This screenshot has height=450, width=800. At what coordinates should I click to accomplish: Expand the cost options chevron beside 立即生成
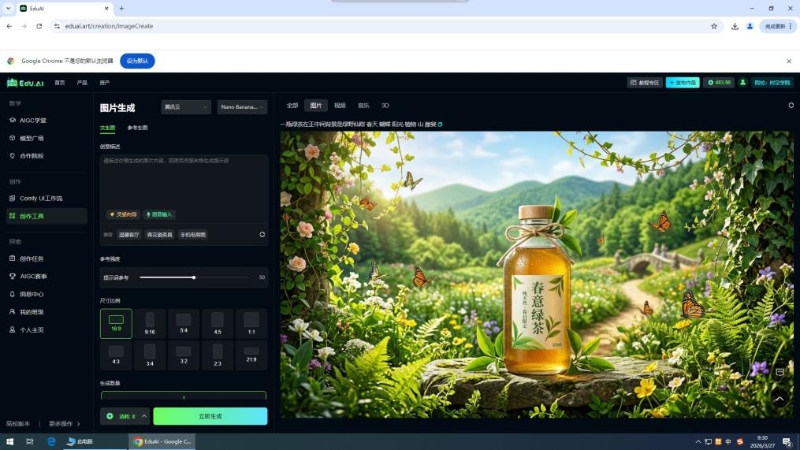[144, 416]
